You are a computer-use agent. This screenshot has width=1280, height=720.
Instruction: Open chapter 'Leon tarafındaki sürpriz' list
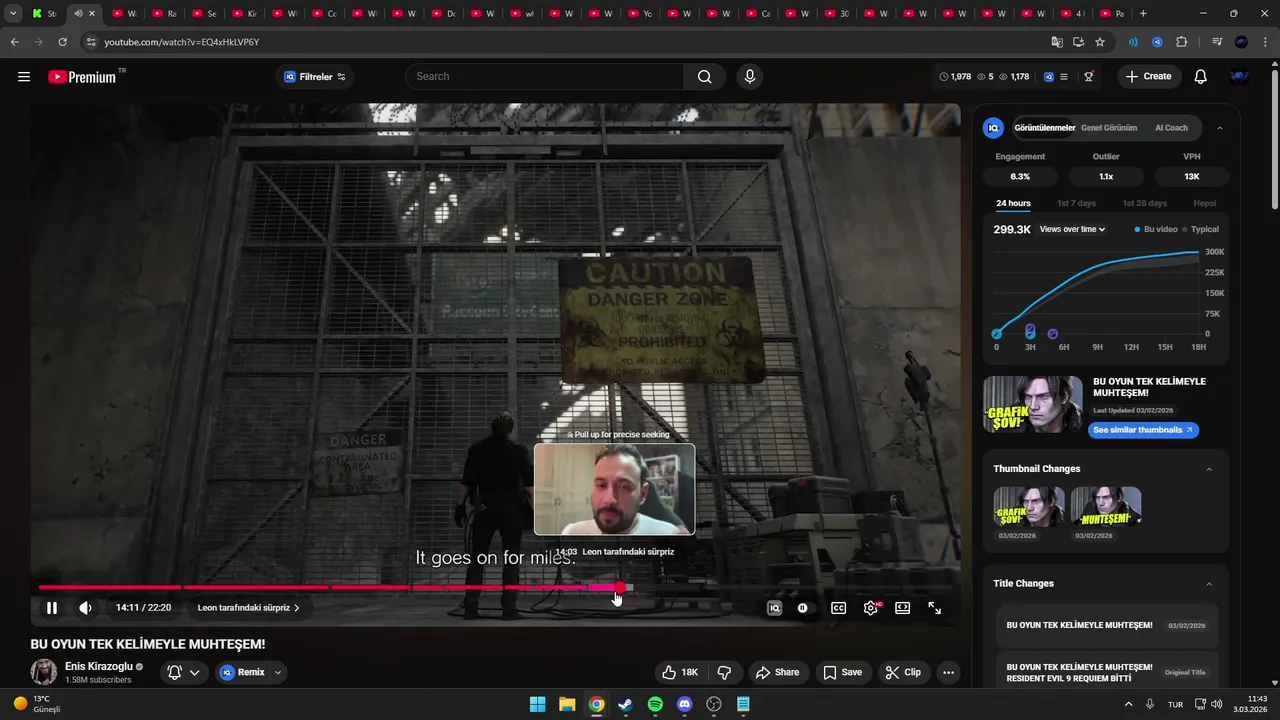click(x=249, y=608)
